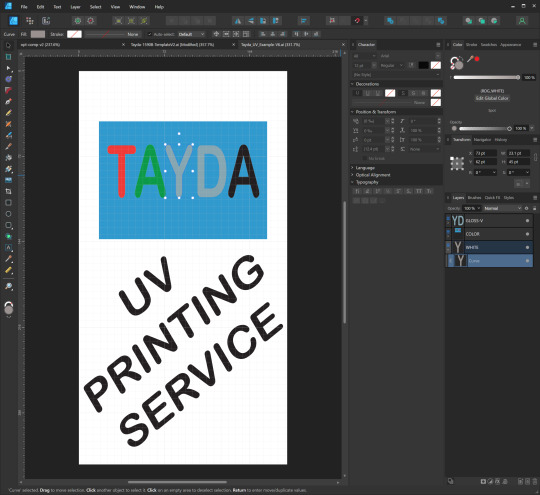Image resolution: width=540 pixels, height=495 pixels.
Task: Switch to the Appearance tab
Action: tap(510, 45)
